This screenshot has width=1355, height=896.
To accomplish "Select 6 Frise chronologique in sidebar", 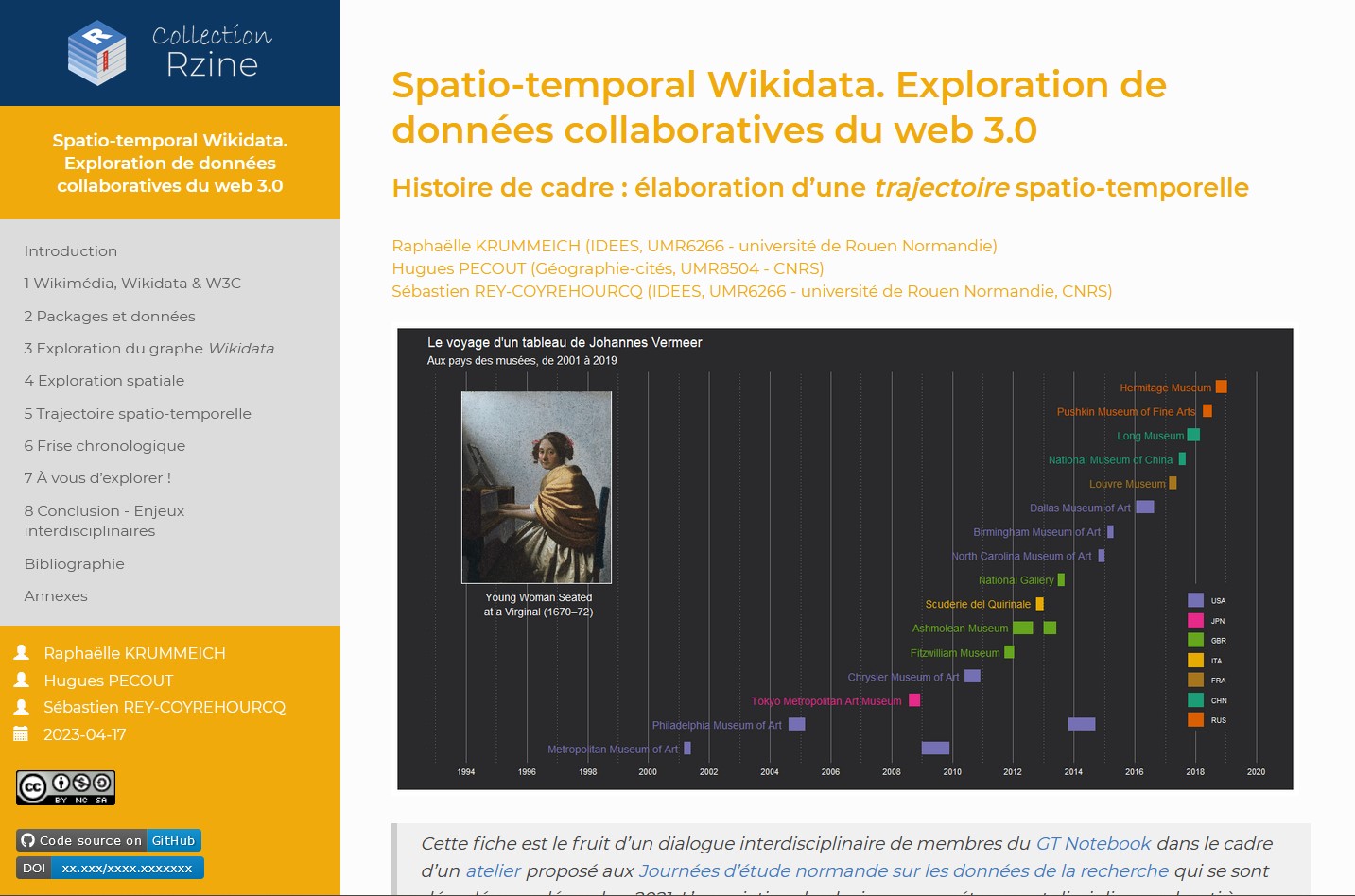I will coord(105,445).
